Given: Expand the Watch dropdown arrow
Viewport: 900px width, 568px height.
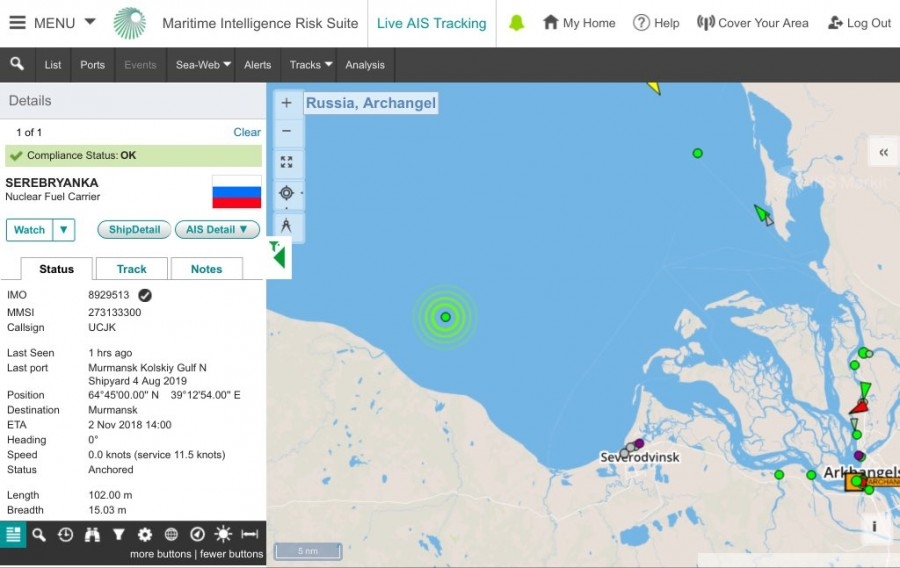Looking at the screenshot, I should (64, 230).
